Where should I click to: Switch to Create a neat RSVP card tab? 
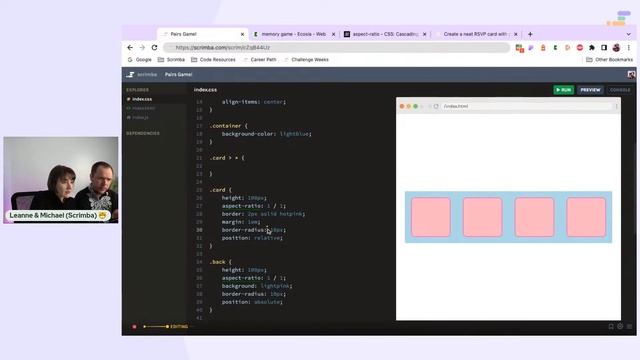[x=476, y=34]
